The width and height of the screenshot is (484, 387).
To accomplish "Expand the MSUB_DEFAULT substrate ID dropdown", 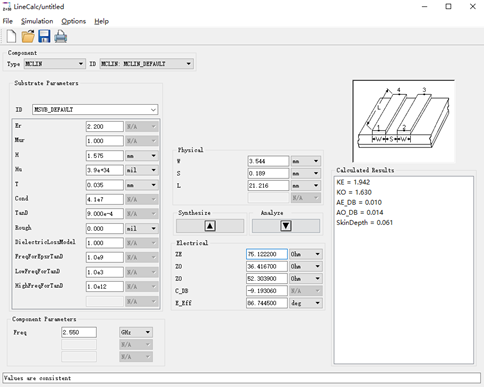I will [95, 109].
